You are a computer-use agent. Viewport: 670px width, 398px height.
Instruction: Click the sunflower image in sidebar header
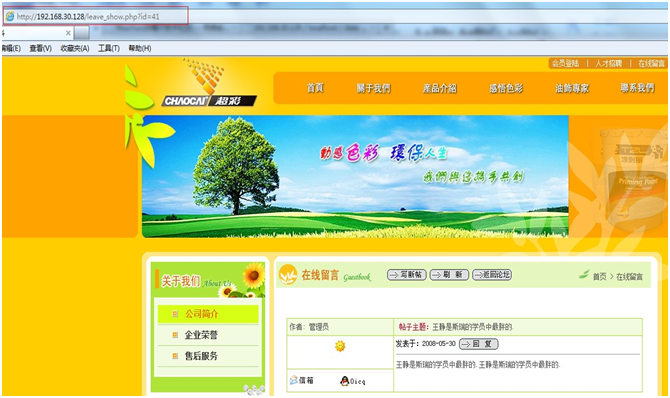pyautogui.click(x=253, y=276)
